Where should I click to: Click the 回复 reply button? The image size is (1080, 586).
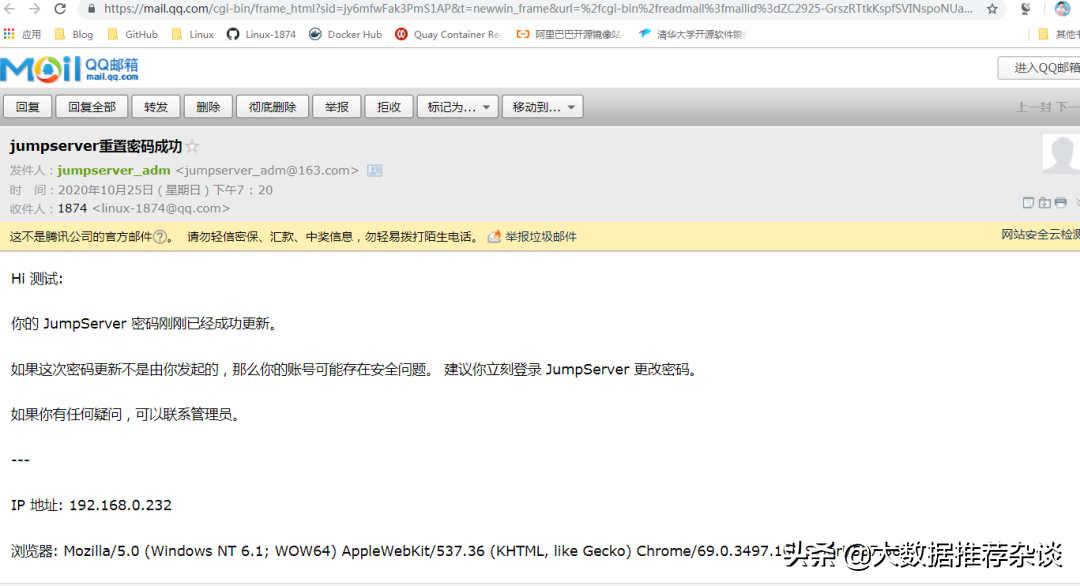pyautogui.click(x=28, y=107)
